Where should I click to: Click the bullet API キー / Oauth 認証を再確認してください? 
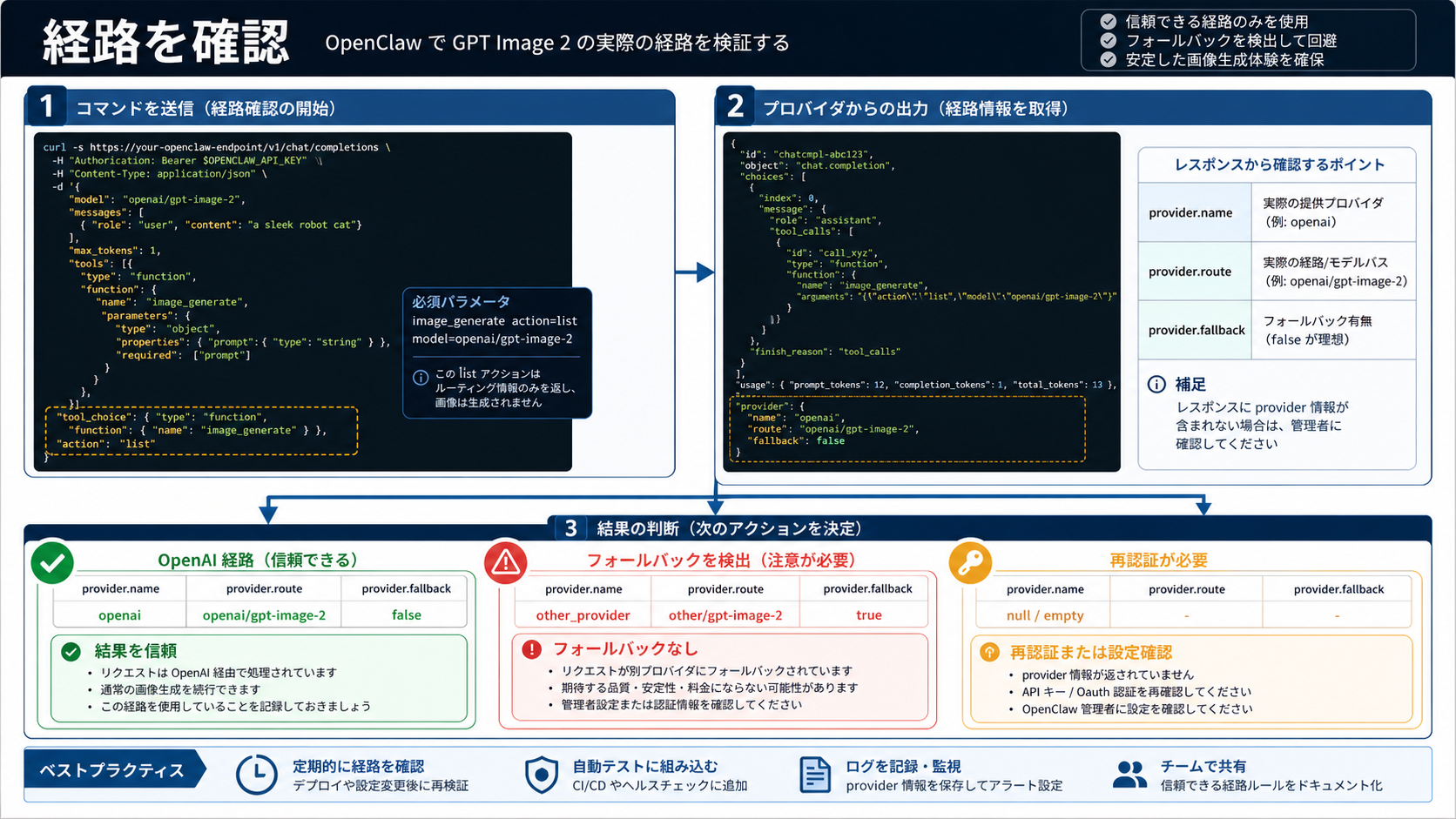pos(1136,692)
